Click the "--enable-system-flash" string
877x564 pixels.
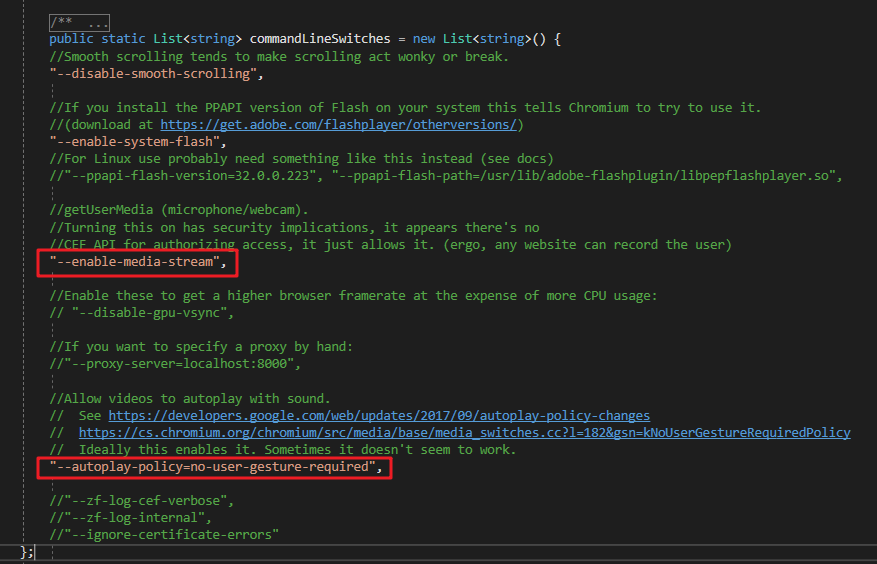[x=135, y=142]
